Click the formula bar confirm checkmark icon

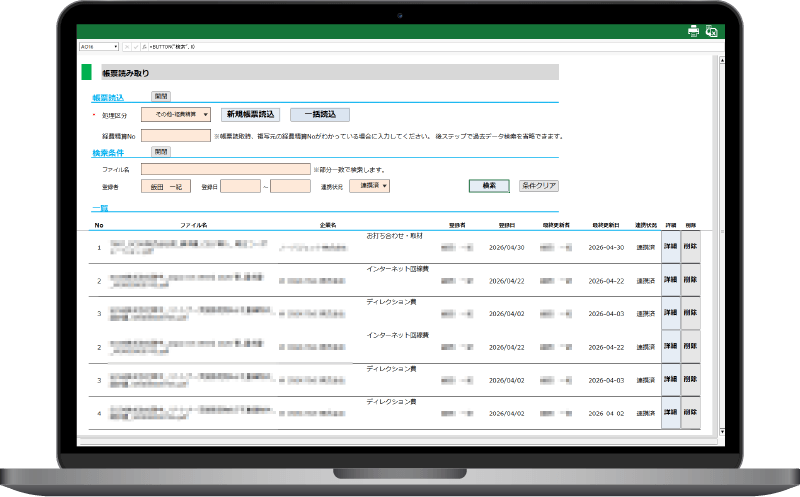coord(136,46)
